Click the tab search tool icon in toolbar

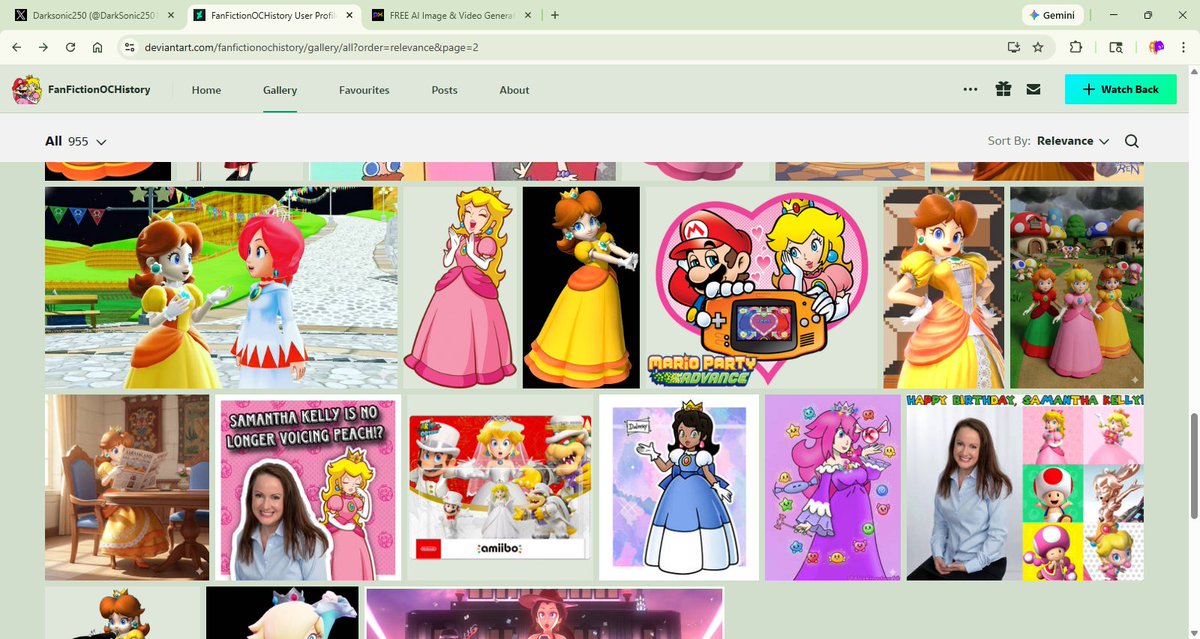[x=1116, y=47]
